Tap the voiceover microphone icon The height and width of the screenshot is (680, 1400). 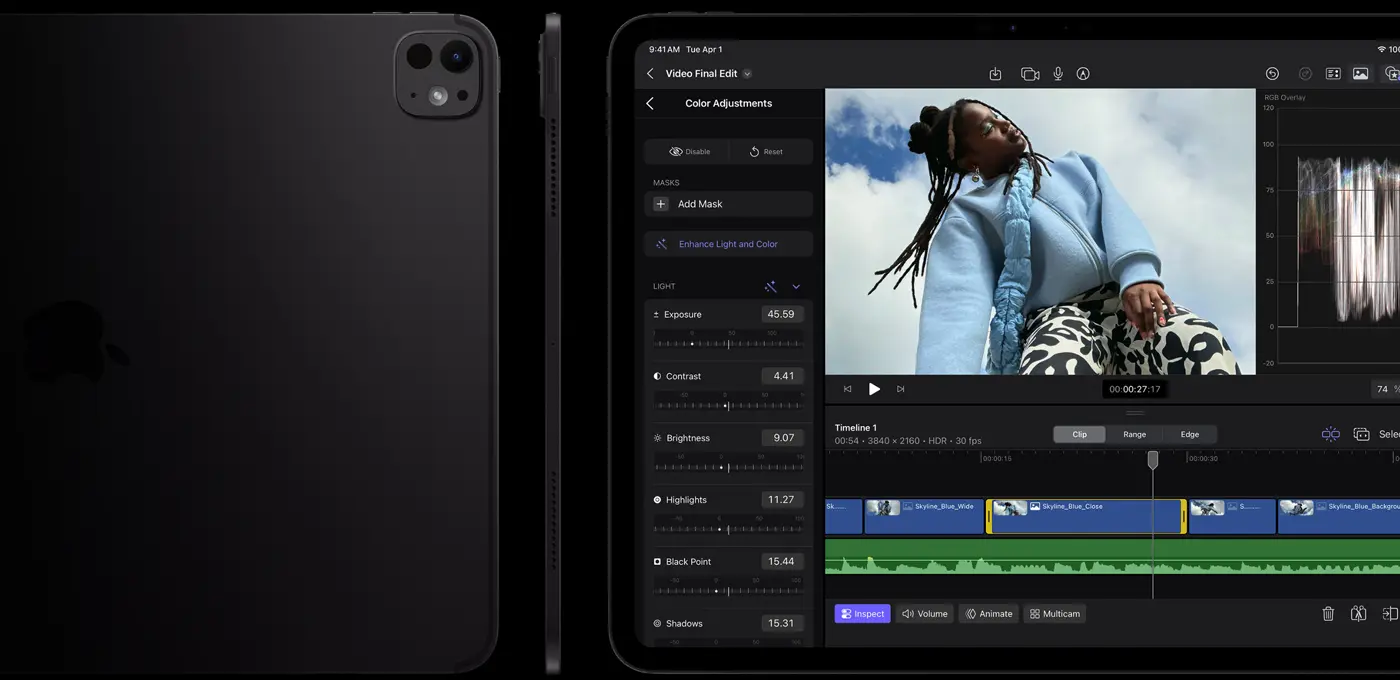click(x=1058, y=74)
